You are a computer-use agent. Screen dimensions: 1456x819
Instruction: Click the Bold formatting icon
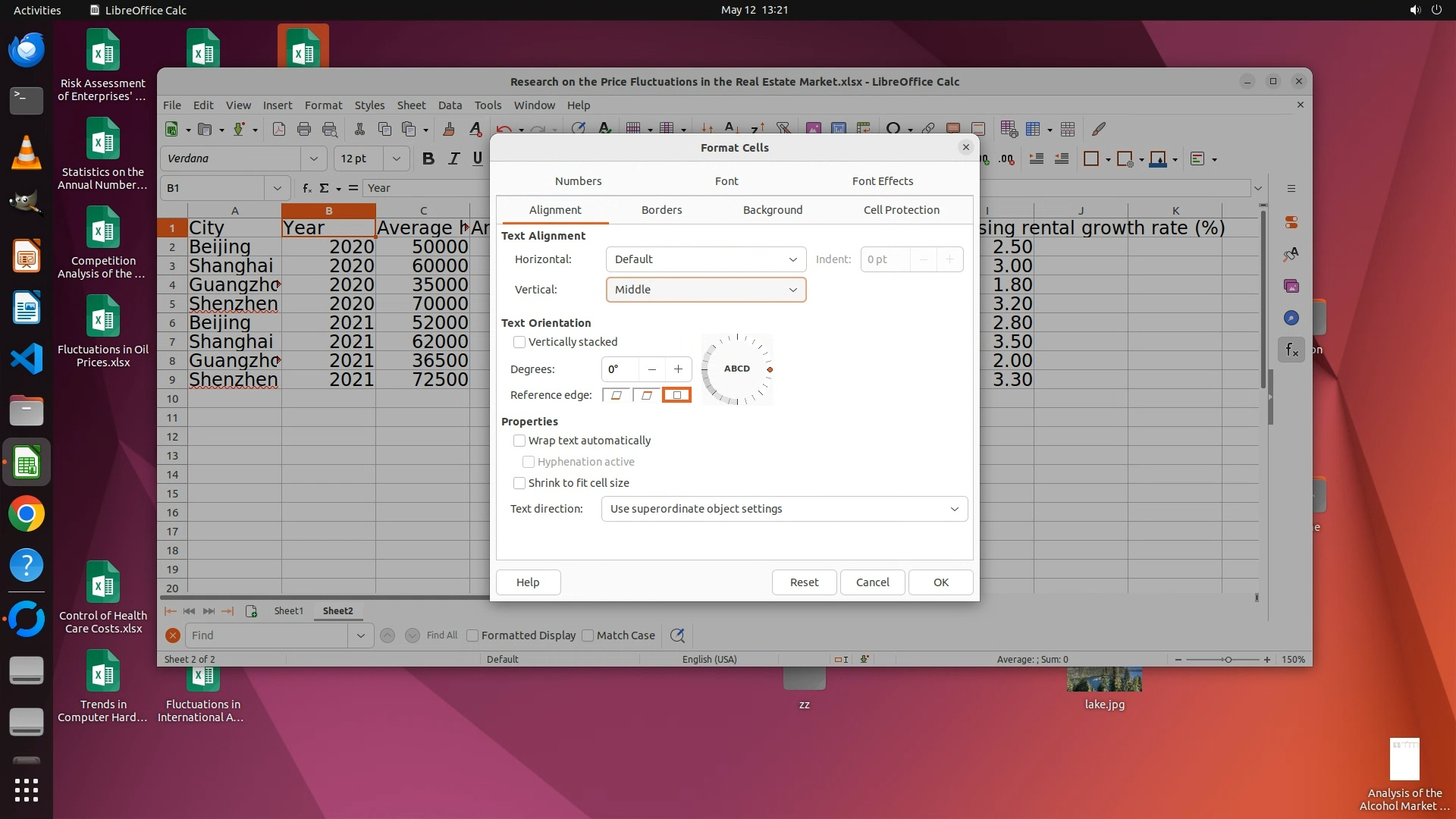(x=428, y=158)
